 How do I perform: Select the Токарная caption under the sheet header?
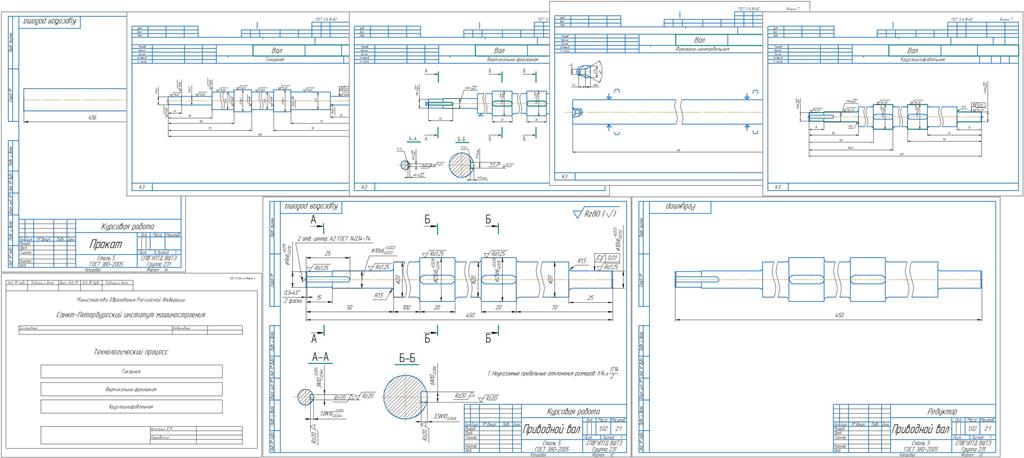(275, 59)
